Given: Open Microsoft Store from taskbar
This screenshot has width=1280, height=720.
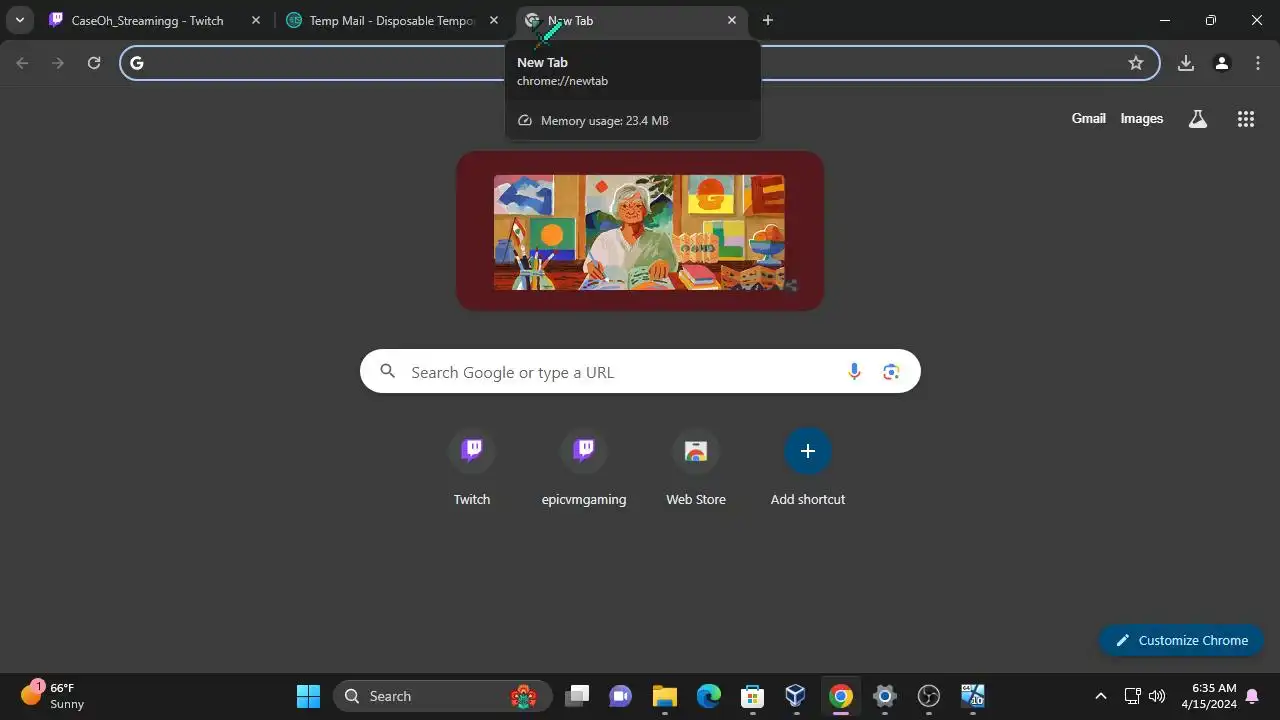Looking at the screenshot, I should (752, 696).
